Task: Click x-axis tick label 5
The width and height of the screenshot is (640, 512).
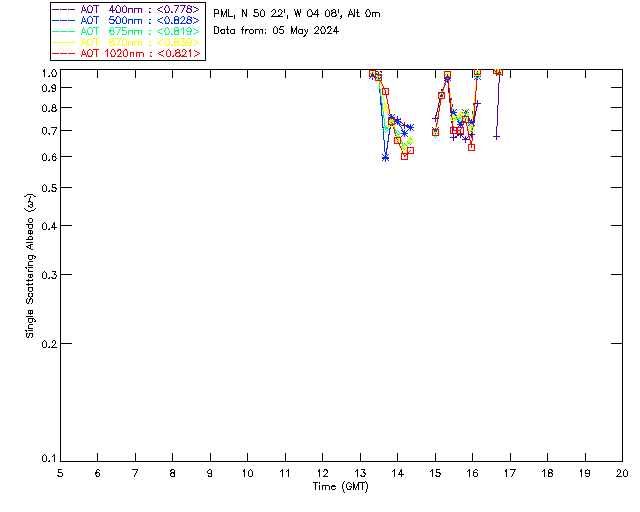Action: (60, 472)
